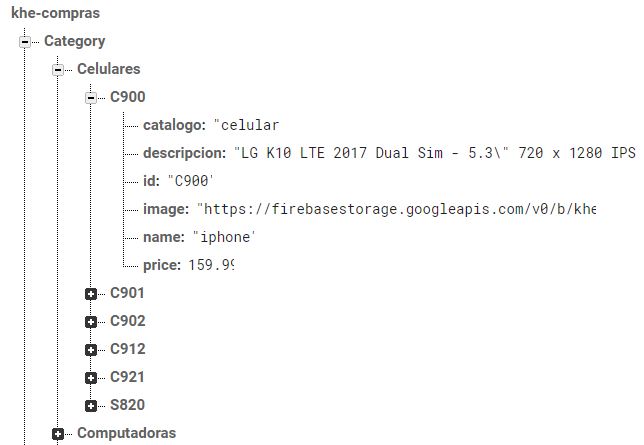Screen dimensions: 644x445
Task: Collapse the Category node
Action: (25, 42)
